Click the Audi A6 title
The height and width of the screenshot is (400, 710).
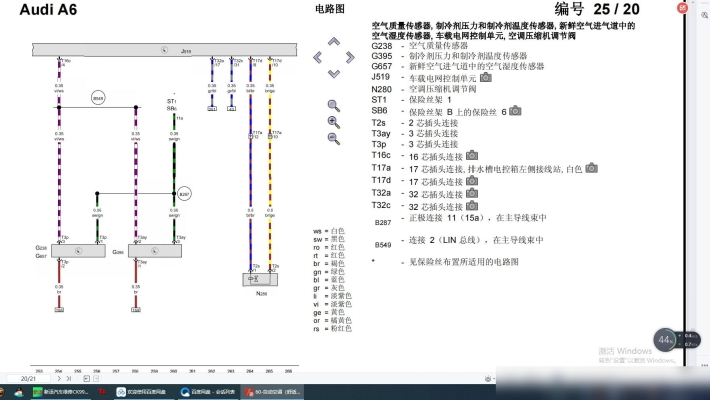(48, 10)
